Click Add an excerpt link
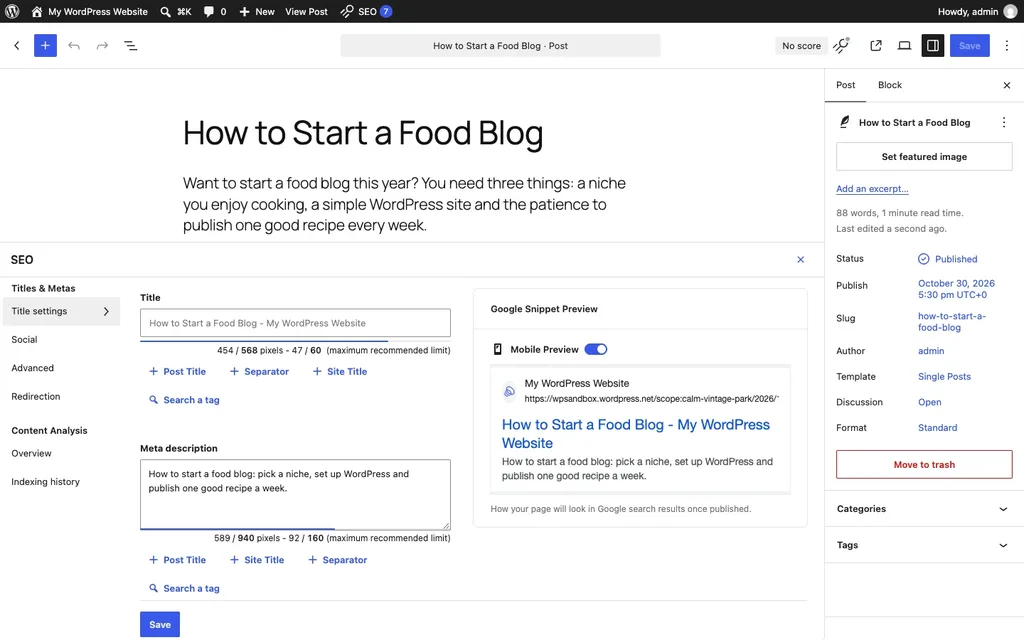1024x640 pixels. click(872, 189)
